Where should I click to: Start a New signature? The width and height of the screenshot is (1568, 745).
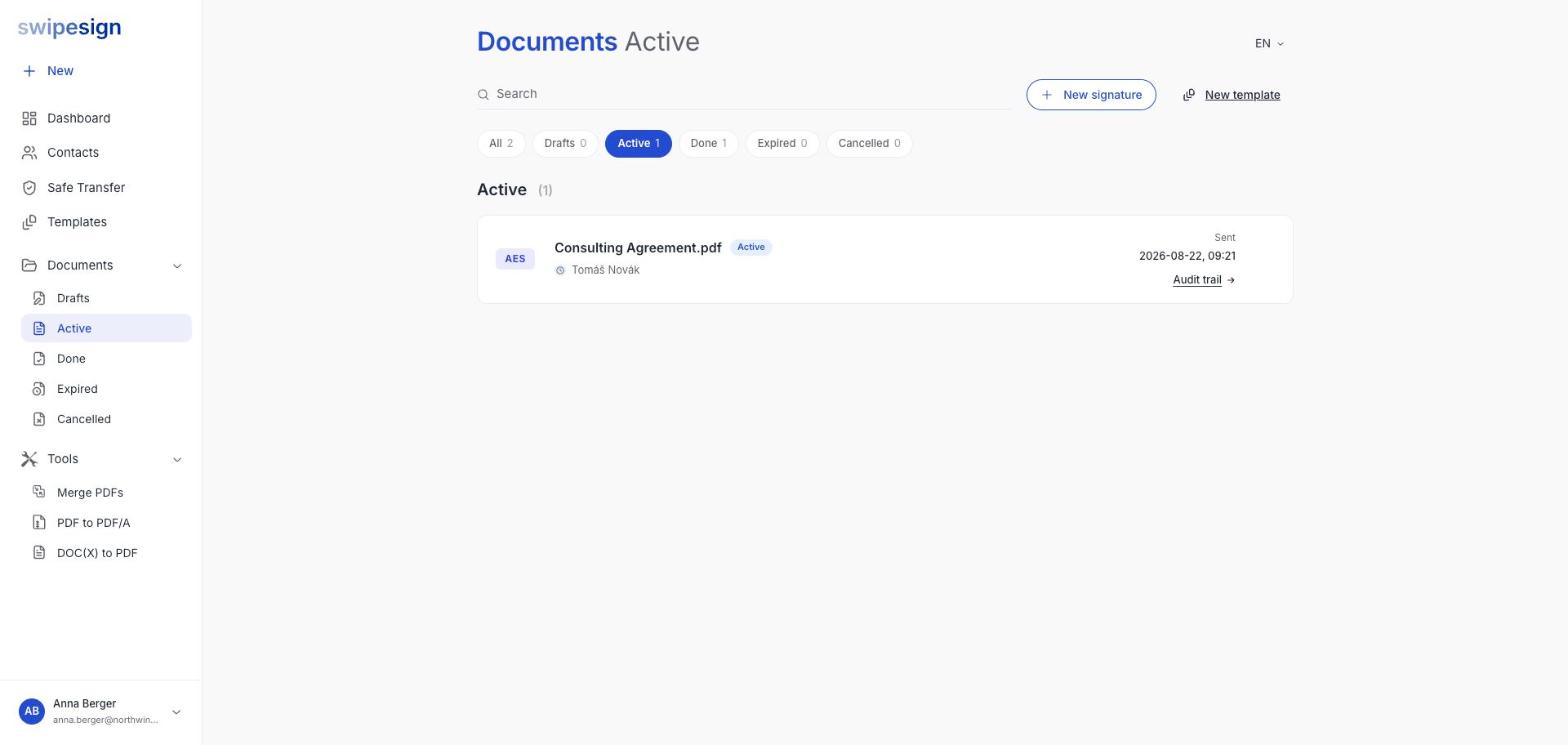point(1091,95)
